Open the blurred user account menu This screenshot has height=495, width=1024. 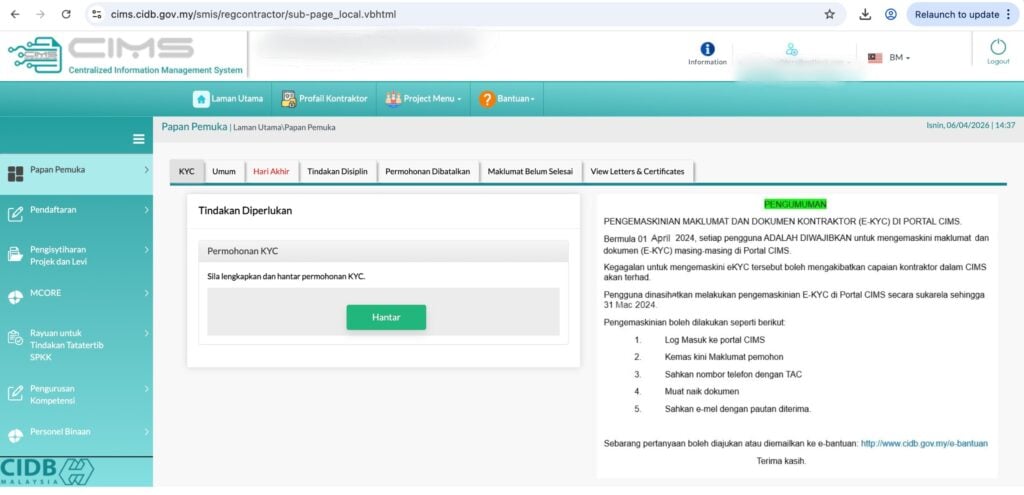[x=794, y=56]
